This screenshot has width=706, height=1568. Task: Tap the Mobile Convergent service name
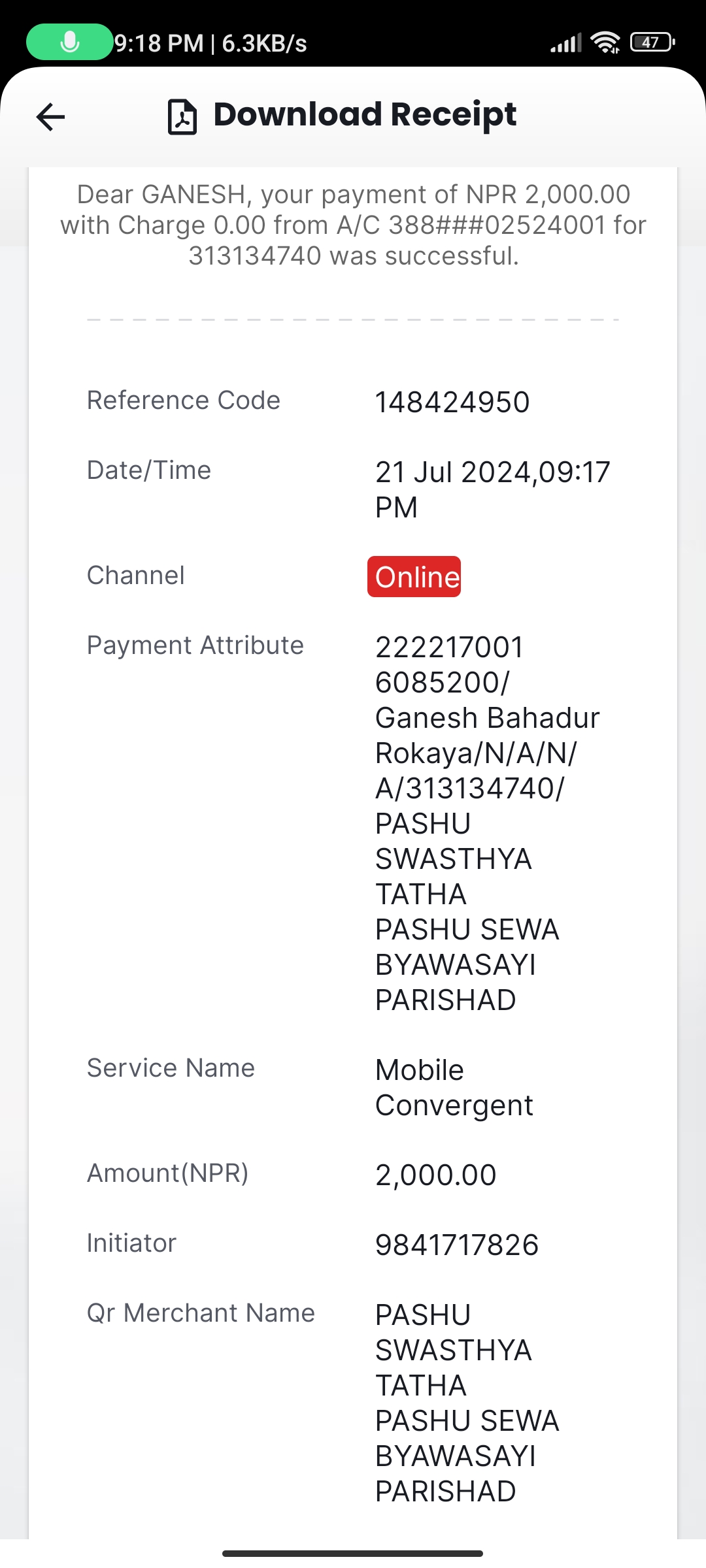tap(454, 1088)
